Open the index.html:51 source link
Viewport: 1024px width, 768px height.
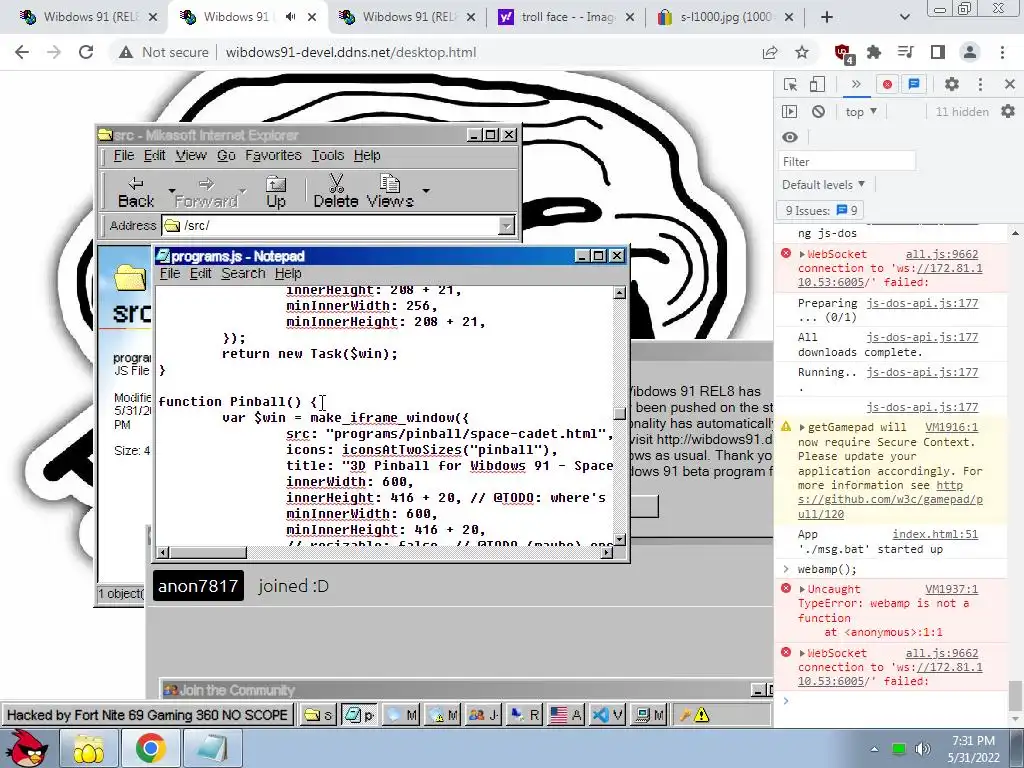point(935,534)
